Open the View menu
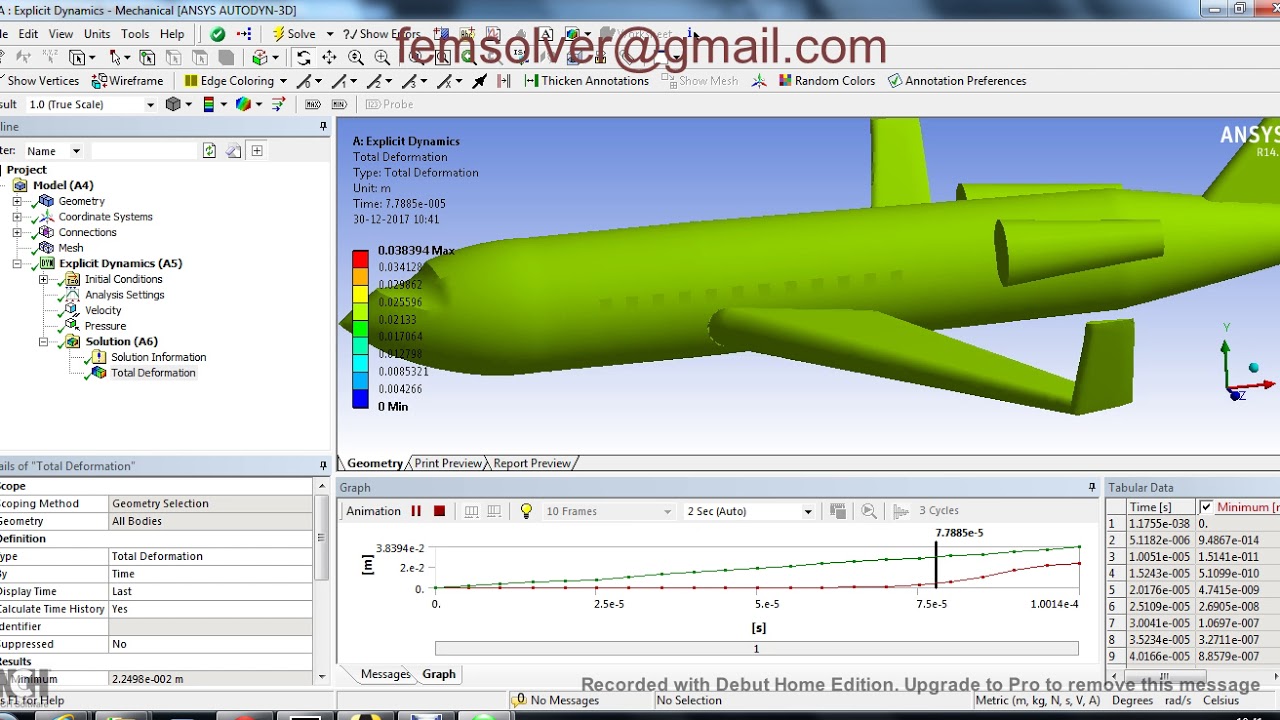The width and height of the screenshot is (1280, 720). tap(61, 34)
